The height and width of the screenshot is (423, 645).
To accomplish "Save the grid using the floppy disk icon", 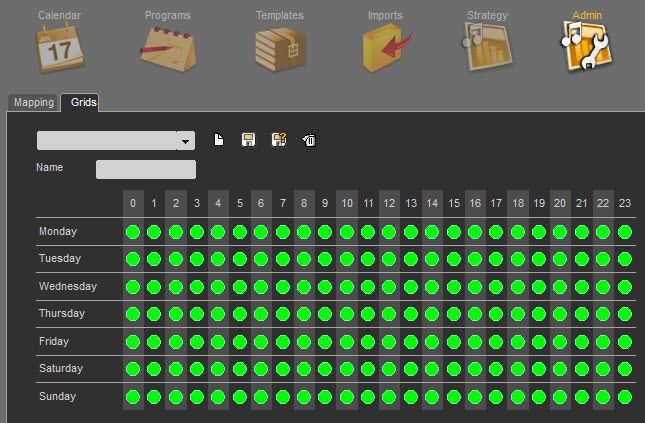I will click(248, 141).
